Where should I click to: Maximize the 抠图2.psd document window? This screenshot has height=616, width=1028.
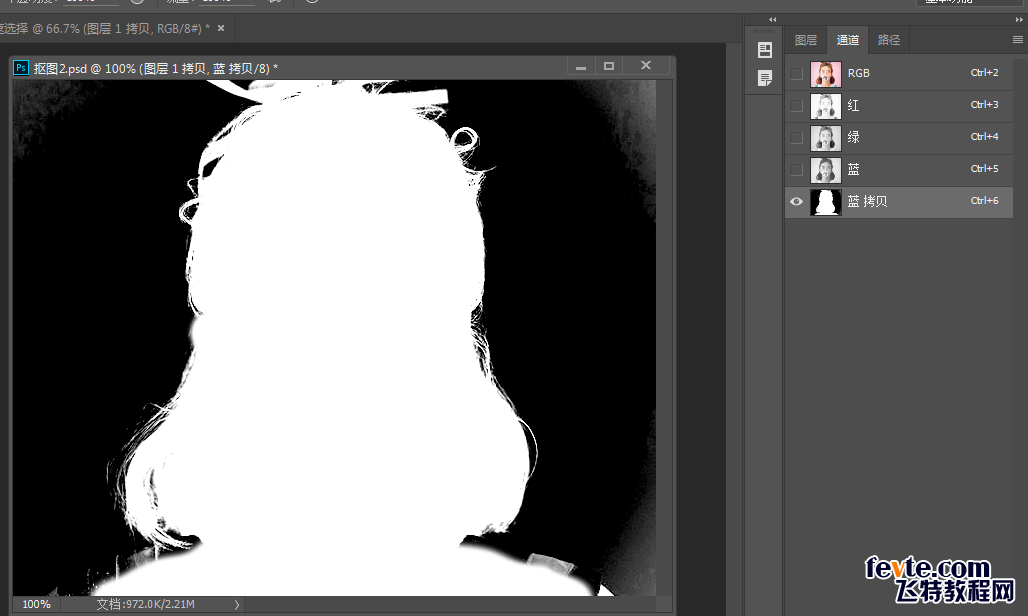coord(609,66)
